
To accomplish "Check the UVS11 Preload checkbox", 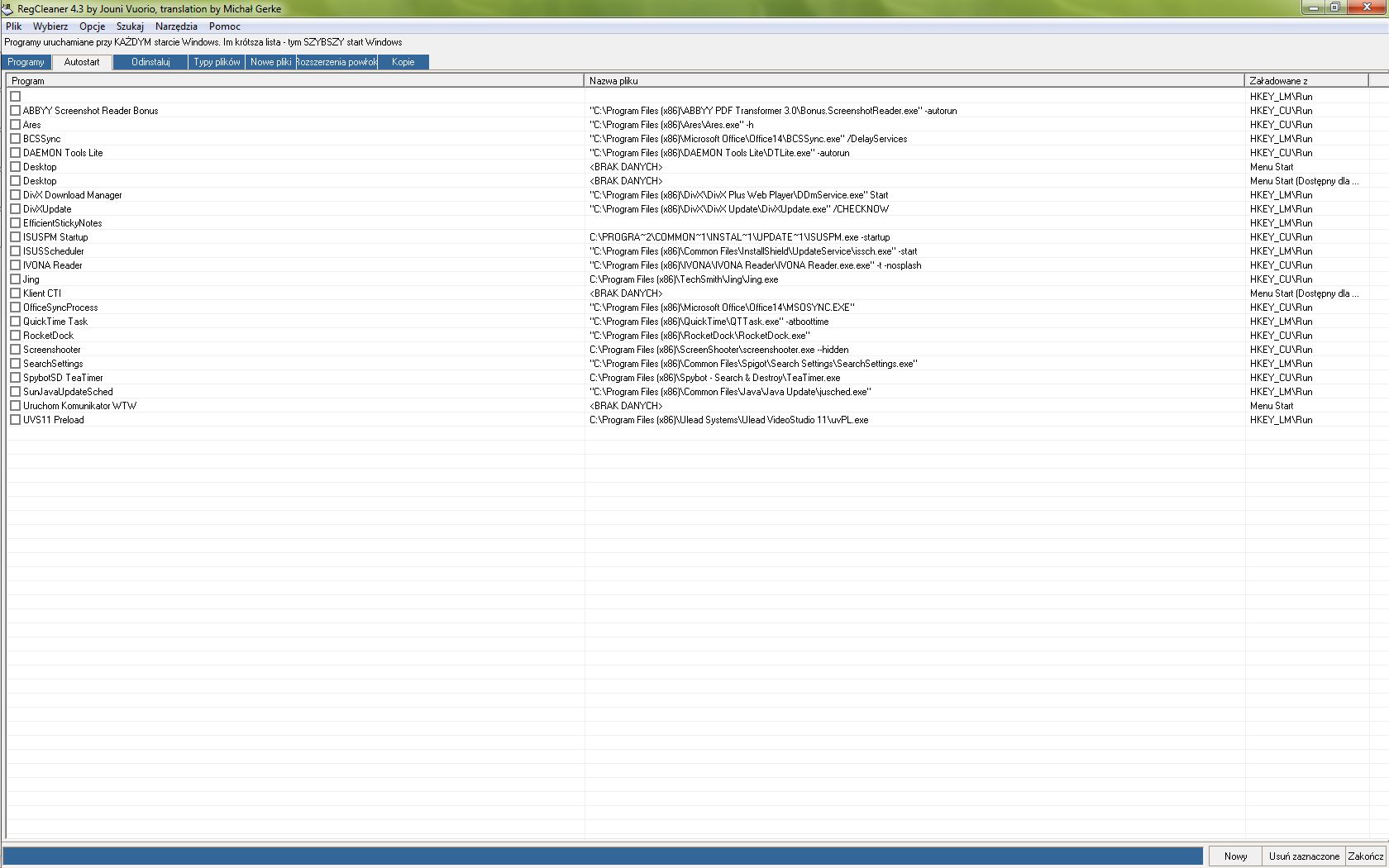I will 15,420.
